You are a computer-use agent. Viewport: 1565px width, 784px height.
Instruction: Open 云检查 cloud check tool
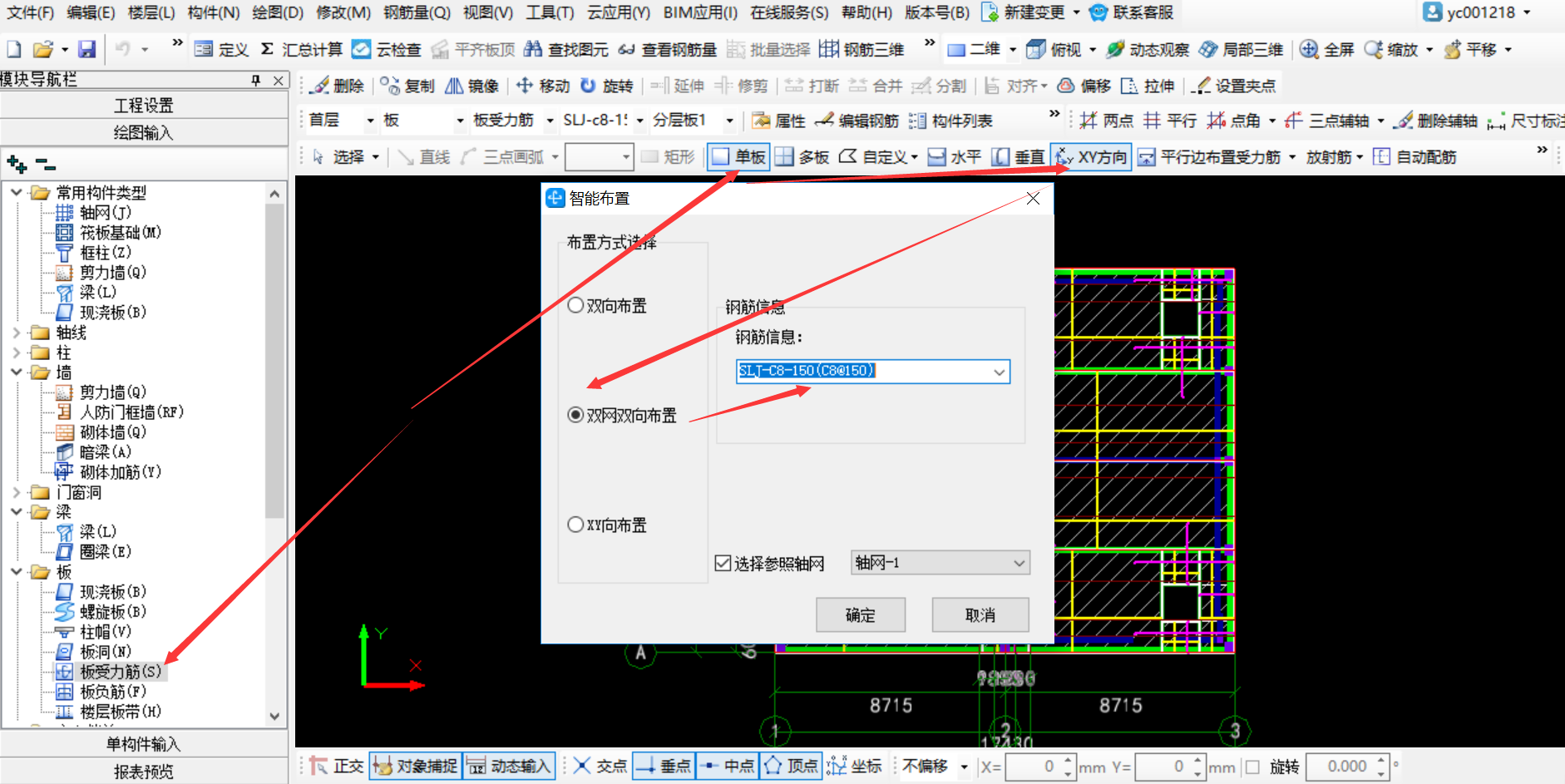387,49
